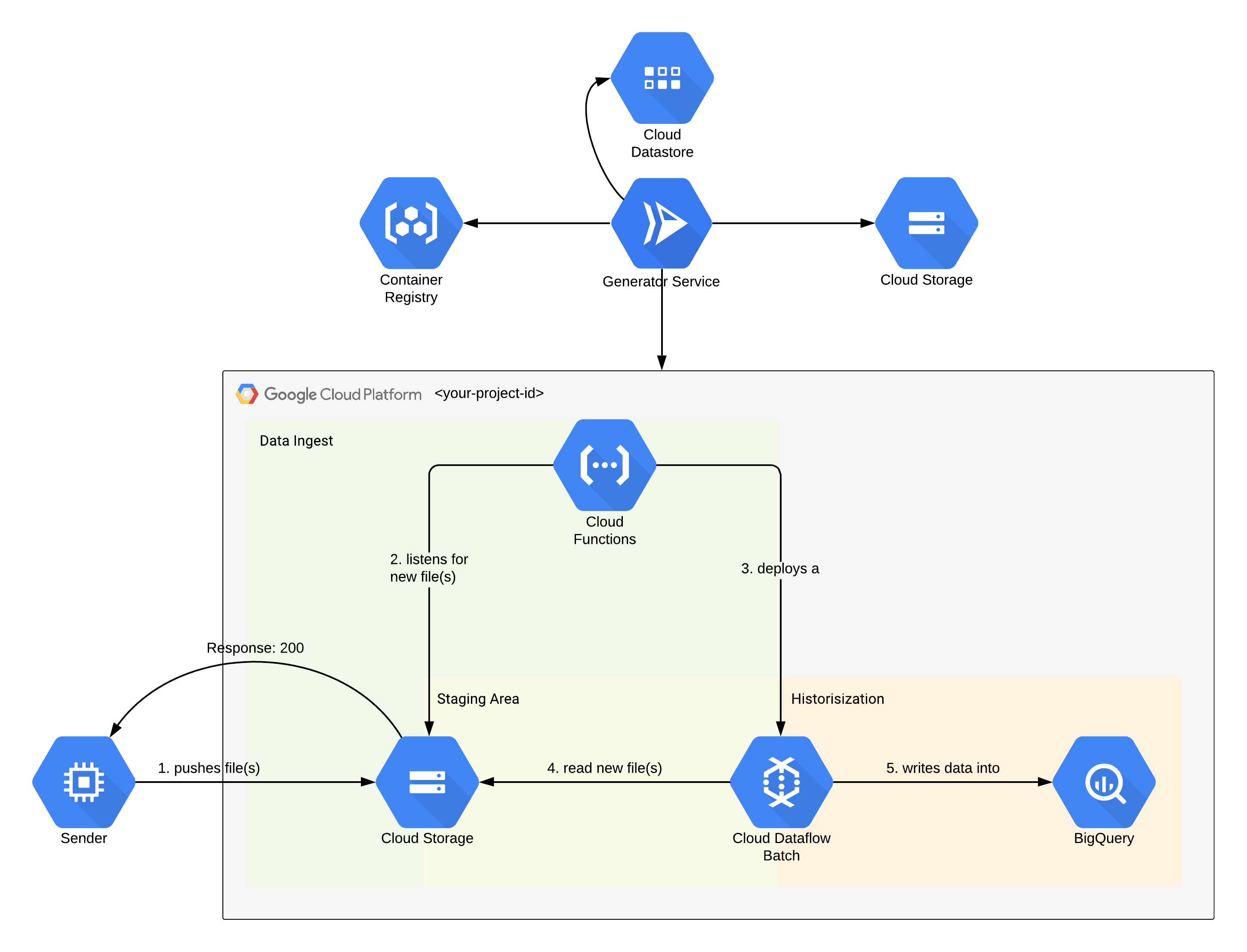The height and width of the screenshot is (952, 1247).
Task: Click the Staging Area Cloud Storage icon
Action: pos(427,782)
